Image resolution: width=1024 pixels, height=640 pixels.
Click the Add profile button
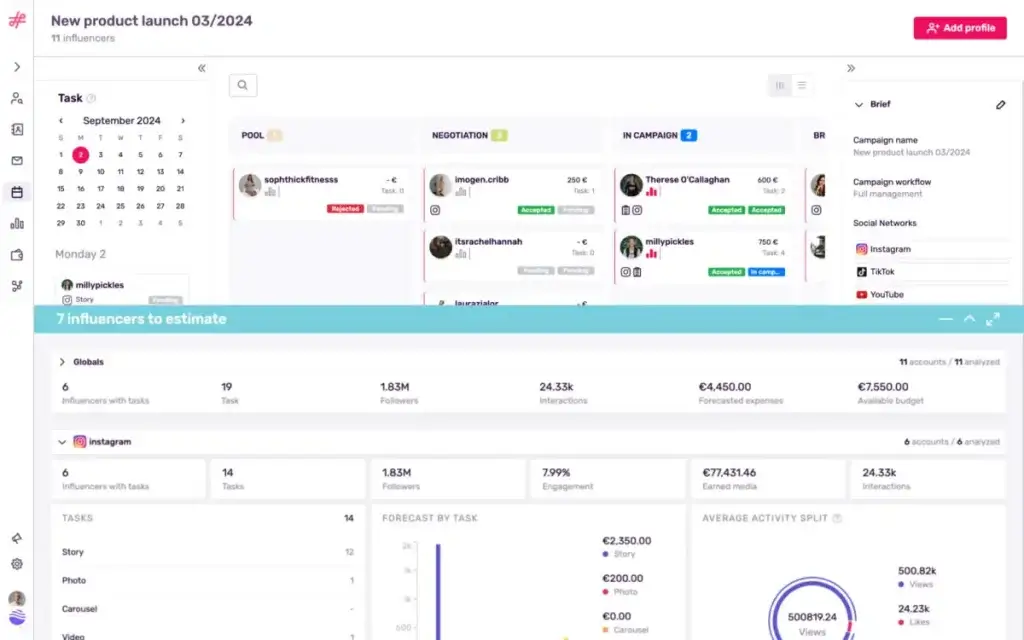[960, 27]
